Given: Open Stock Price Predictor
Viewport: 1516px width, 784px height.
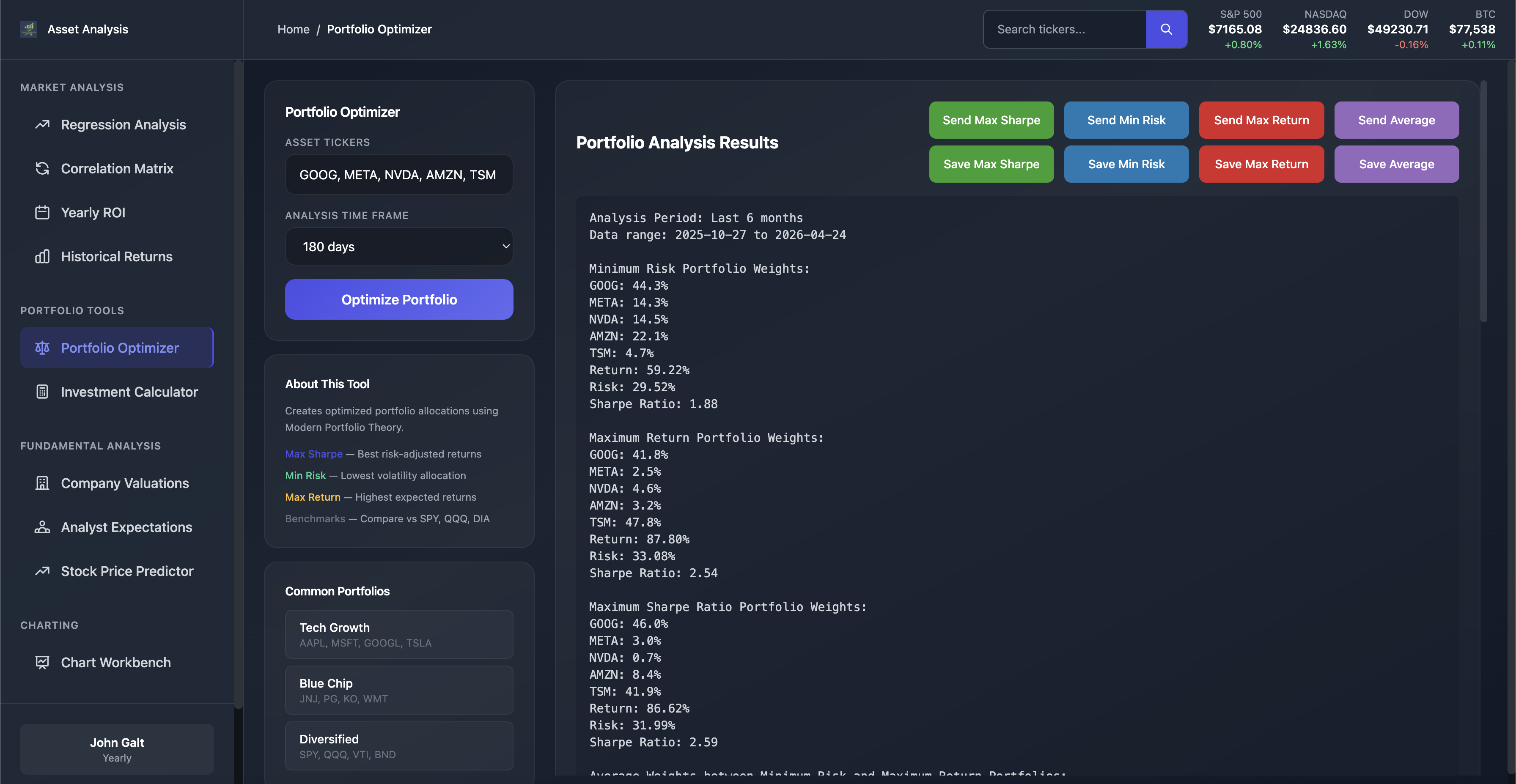Looking at the screenshot, I should 117,571.
